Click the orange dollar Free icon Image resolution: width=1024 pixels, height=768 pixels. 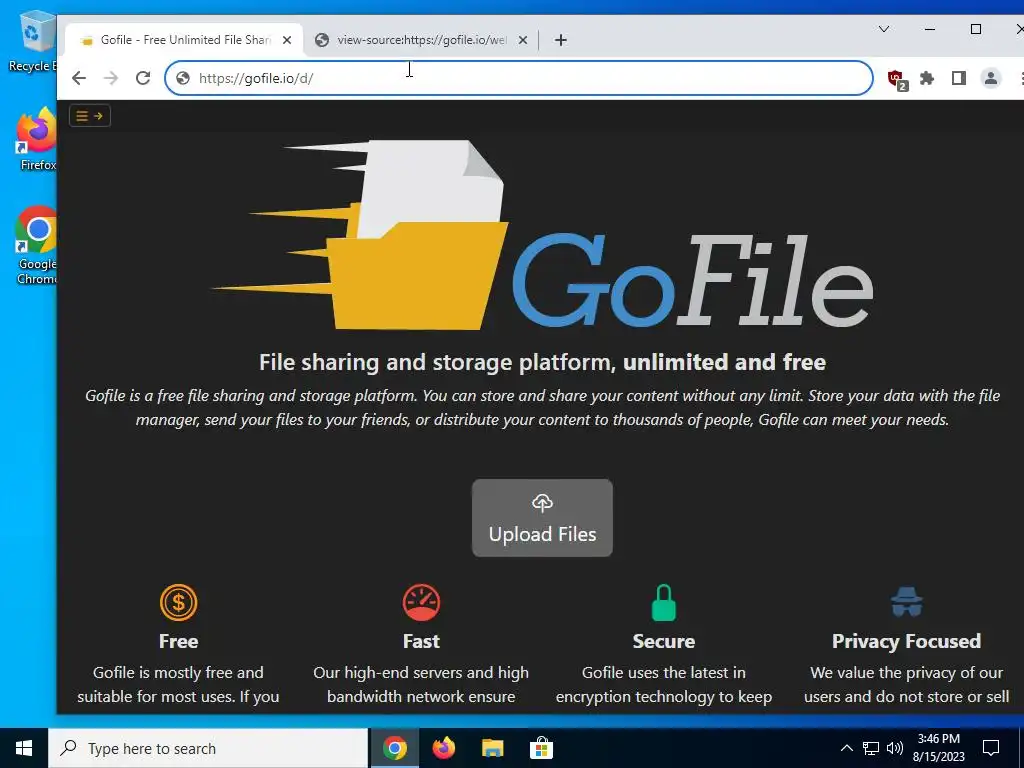(178, 602)
